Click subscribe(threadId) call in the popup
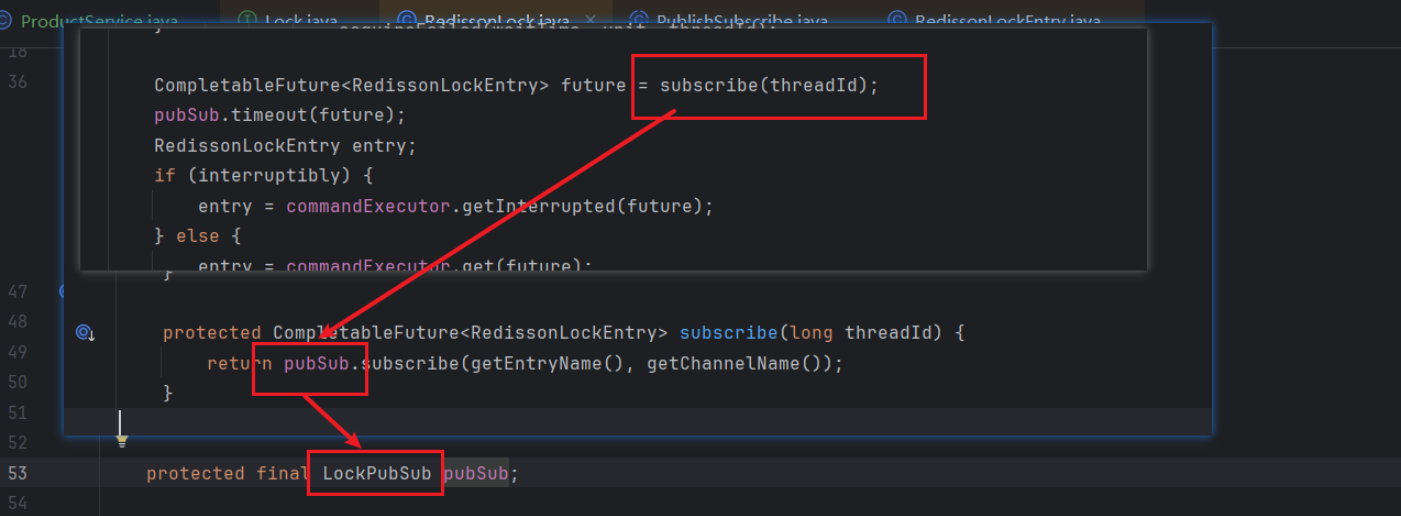Screen dimensions: 1401x516 tap(767, 85)
